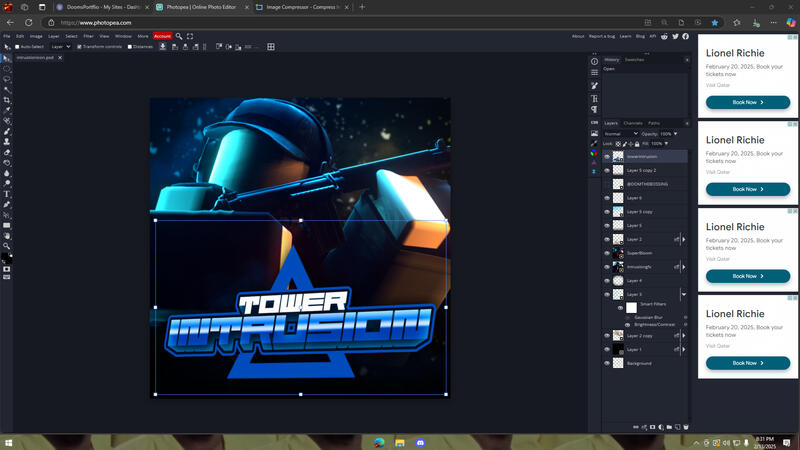800x450 pixels.
Task: Open the Window menu
Action: [x=123, y=36]
